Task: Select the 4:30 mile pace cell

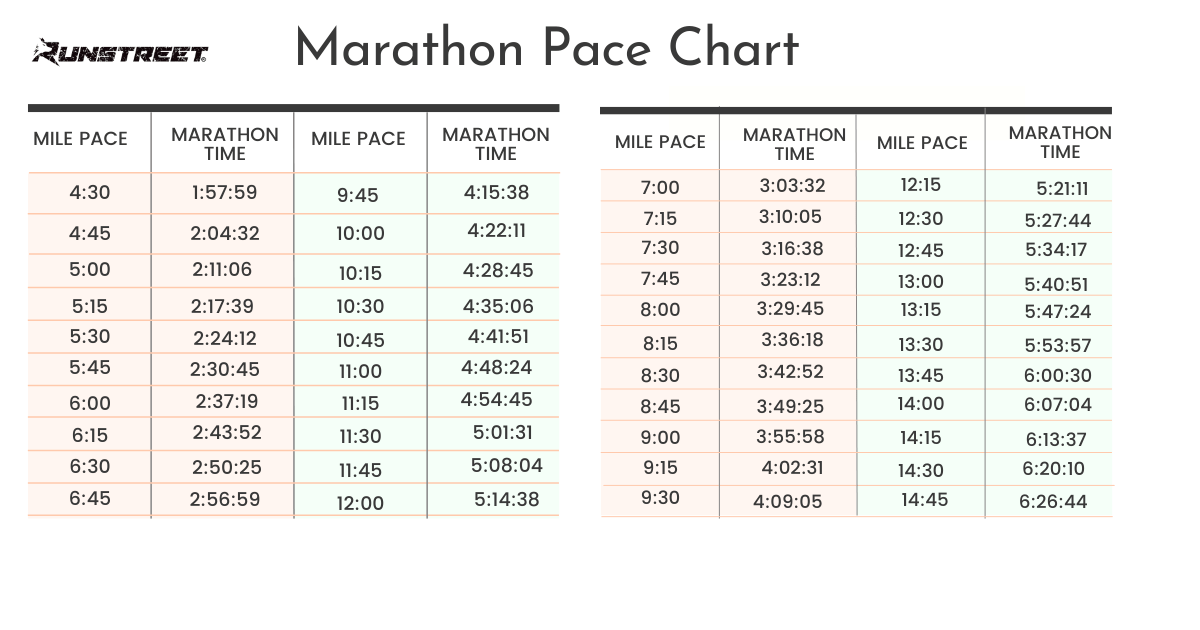Action: tap(90, 193)
